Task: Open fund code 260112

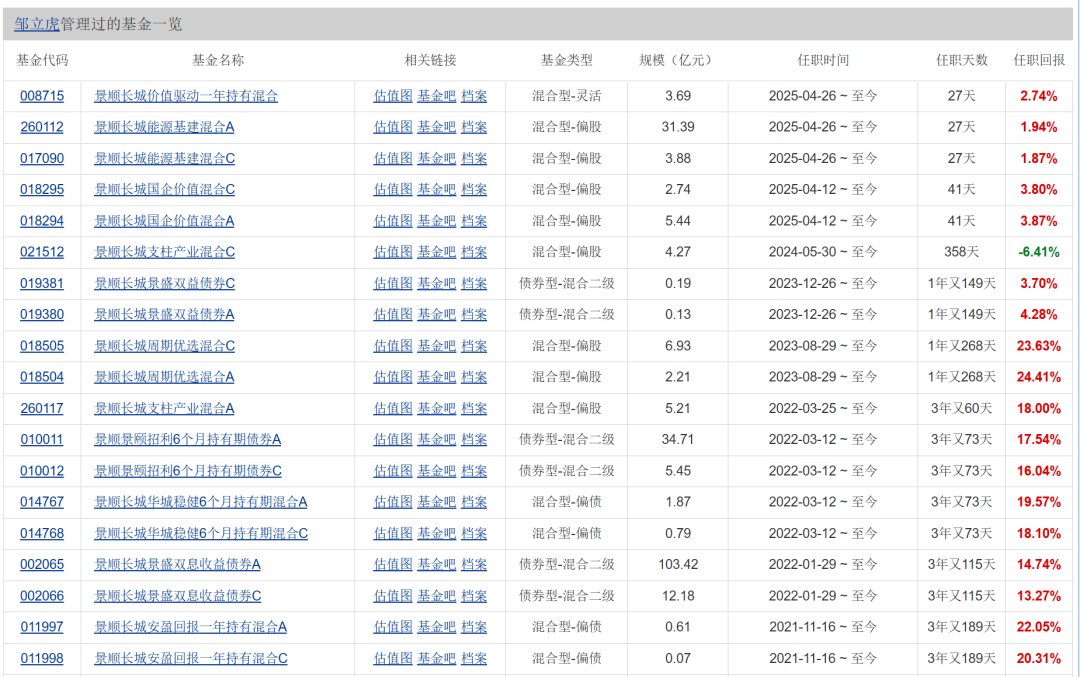Action: [42, 127]
